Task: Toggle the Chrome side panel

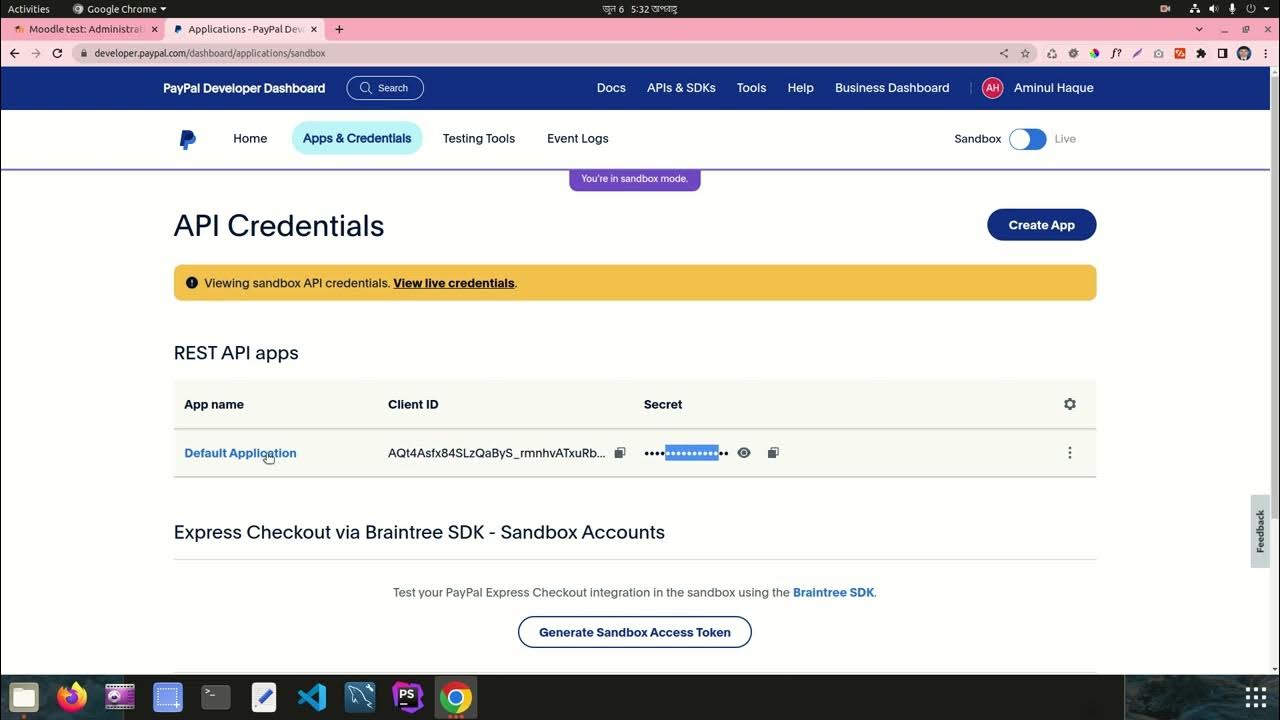Action: pos(1222,53)
